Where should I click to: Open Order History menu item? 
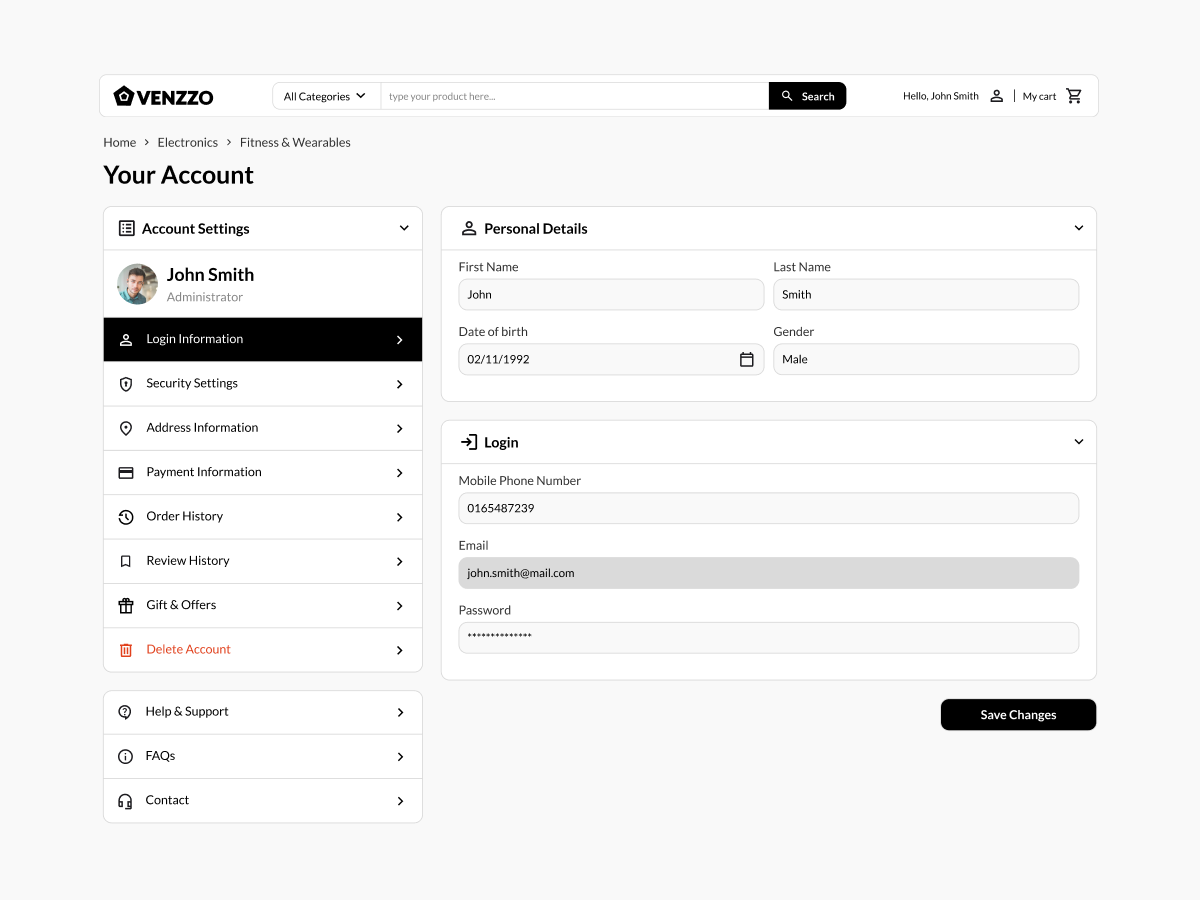(x=262, y=517)
